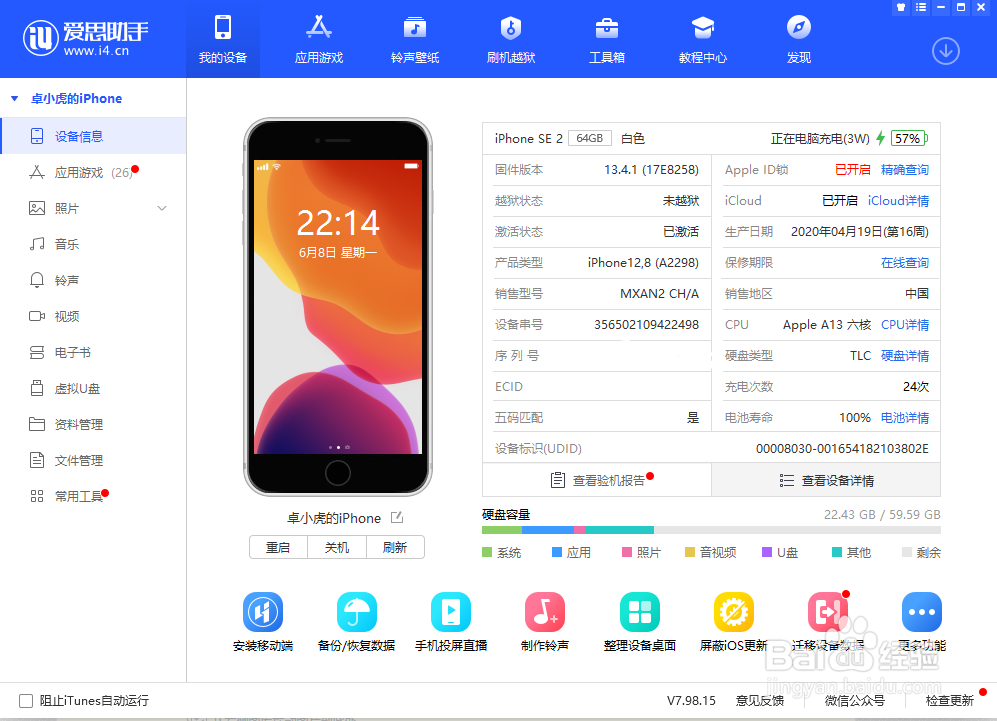Select 应用游戏 (26) in the sidebar
Viewport: 997px width, 721px height.
tap(93, 172)
